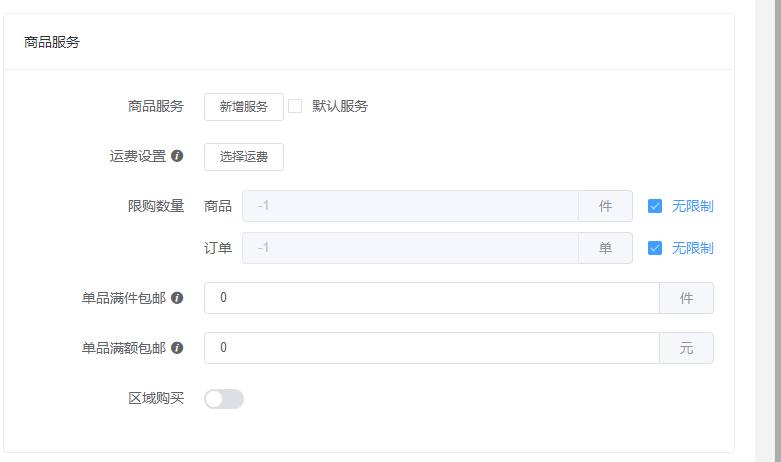The image size is (781, 462).
Task: Focus the 单品满件包邮 input field
Action: pos(431,298)
